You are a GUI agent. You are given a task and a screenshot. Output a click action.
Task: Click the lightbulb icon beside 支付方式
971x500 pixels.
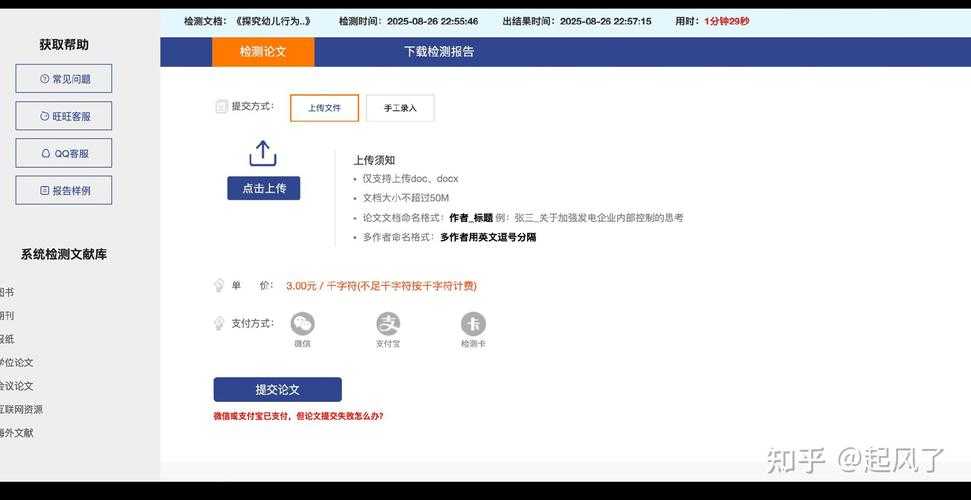coord(219,323)
